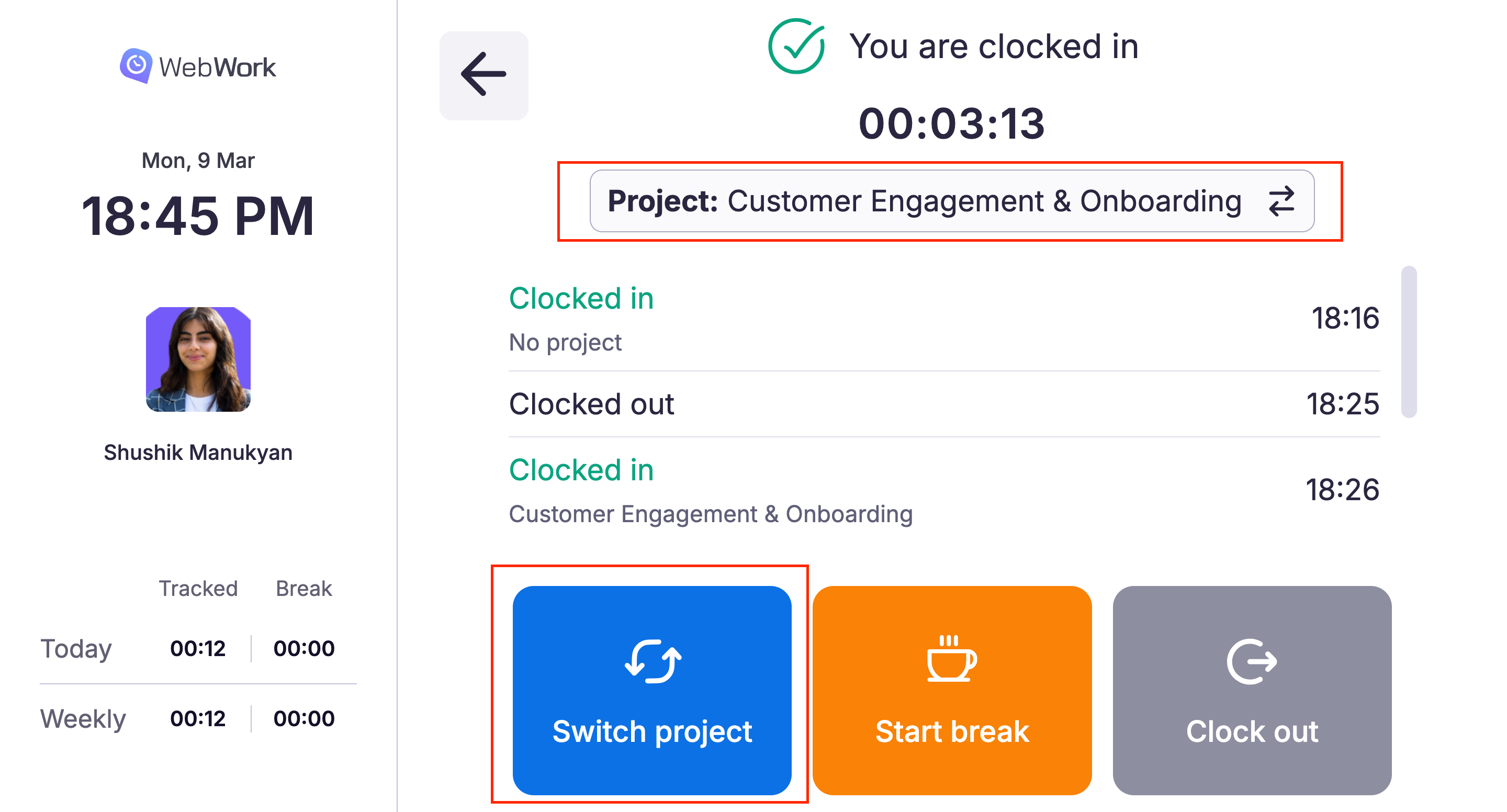1507x812 pixels.
Task: Click the 00:03:13 elapsed timer
Action: click(x=951, y=124)
